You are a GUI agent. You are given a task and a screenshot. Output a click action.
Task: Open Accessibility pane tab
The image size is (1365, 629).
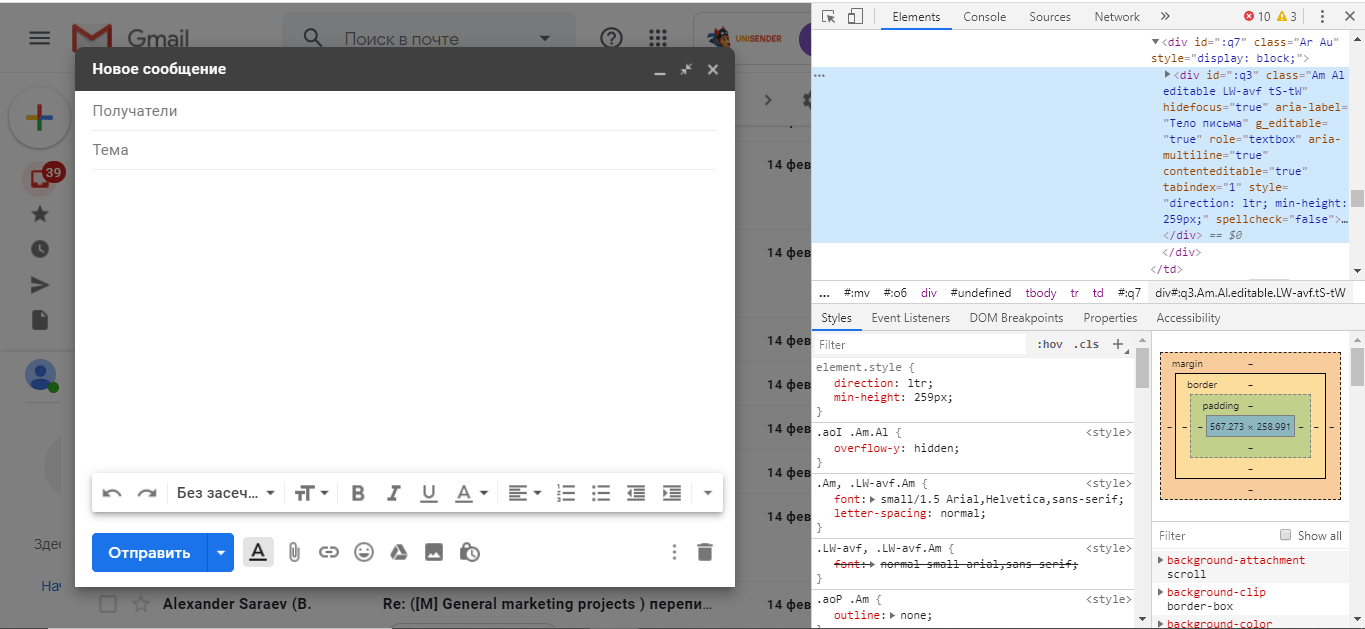pos(1188,318)
